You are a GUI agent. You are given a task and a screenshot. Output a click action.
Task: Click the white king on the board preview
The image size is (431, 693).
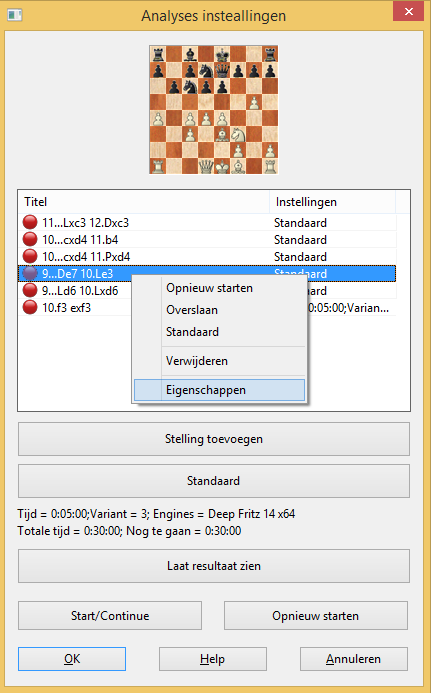[x=222, y=166]
